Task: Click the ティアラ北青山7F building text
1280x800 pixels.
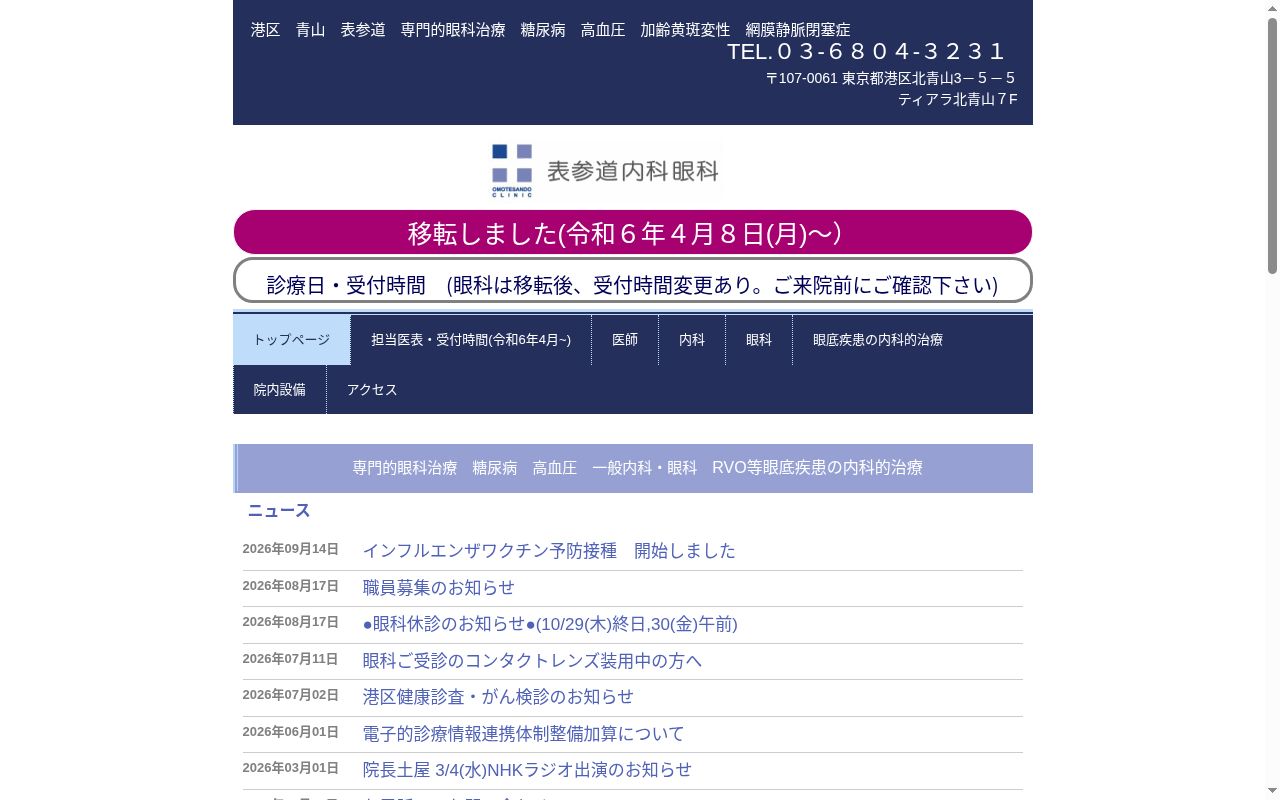Action: tap(958, 99)
